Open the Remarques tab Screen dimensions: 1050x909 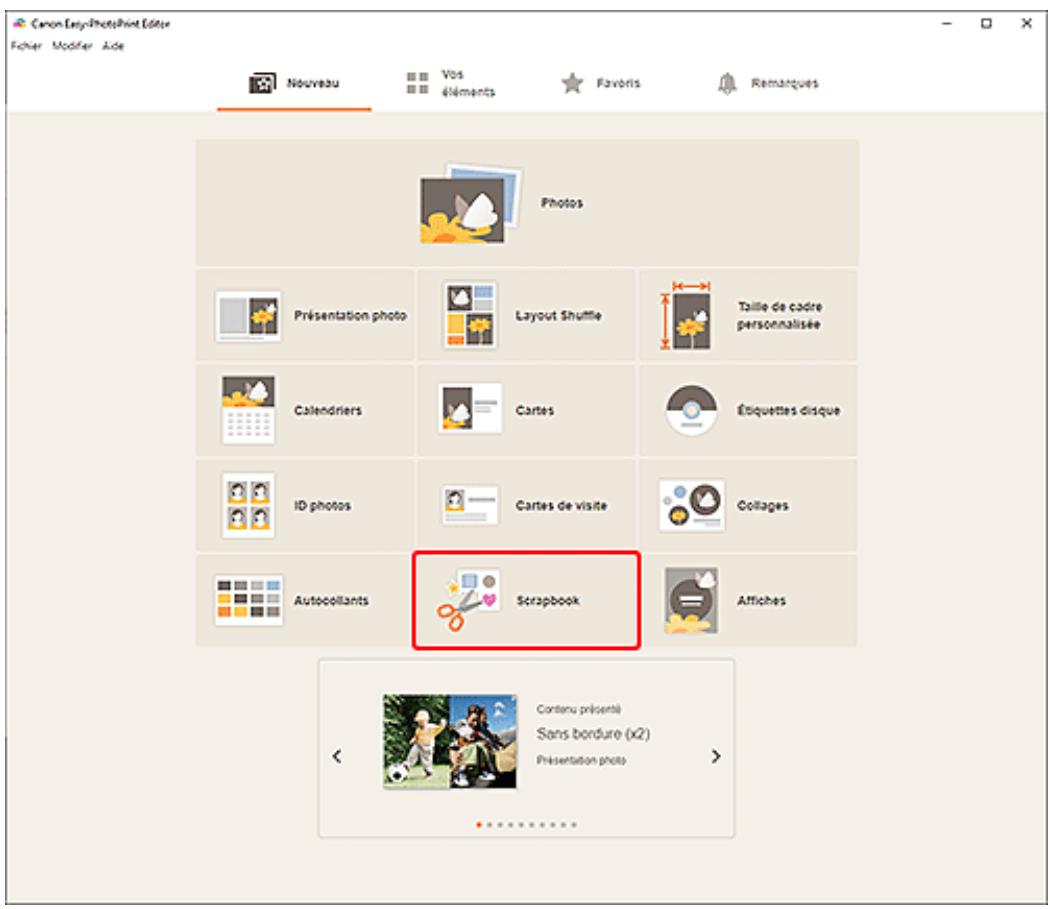[x=768, y=84]
